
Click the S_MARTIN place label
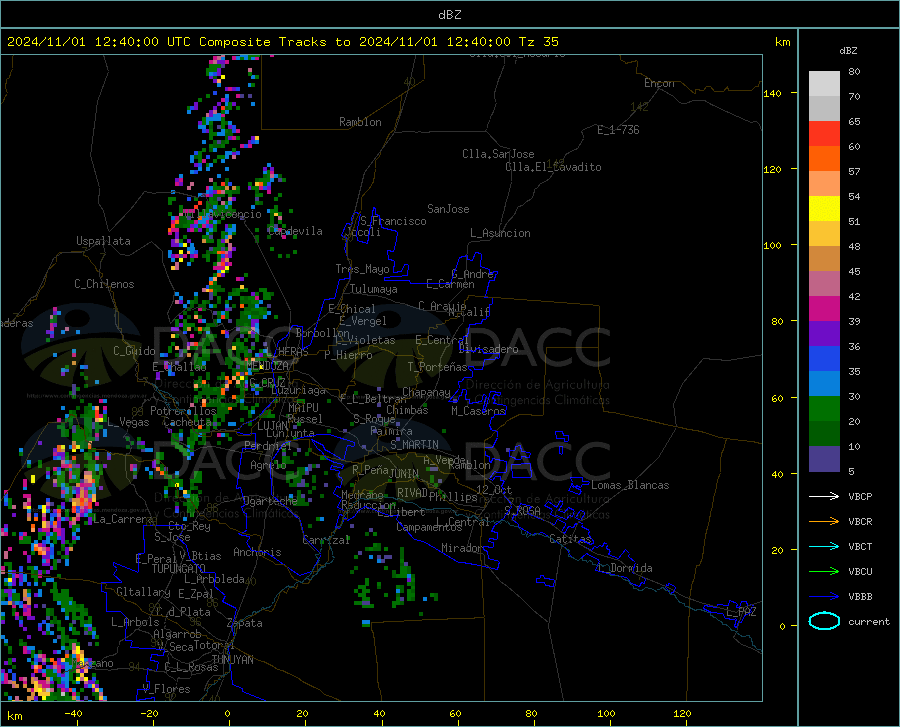[x=414, y=445]
